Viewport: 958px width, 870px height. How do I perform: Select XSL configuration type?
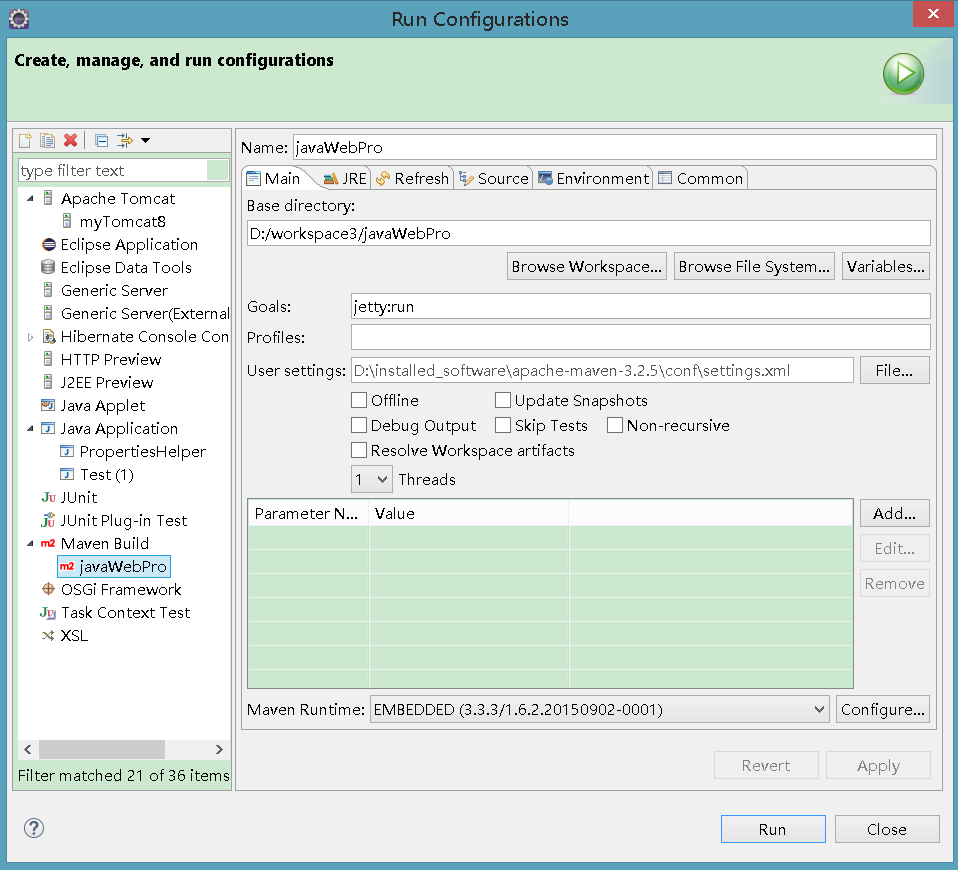[x=74, y=636]
